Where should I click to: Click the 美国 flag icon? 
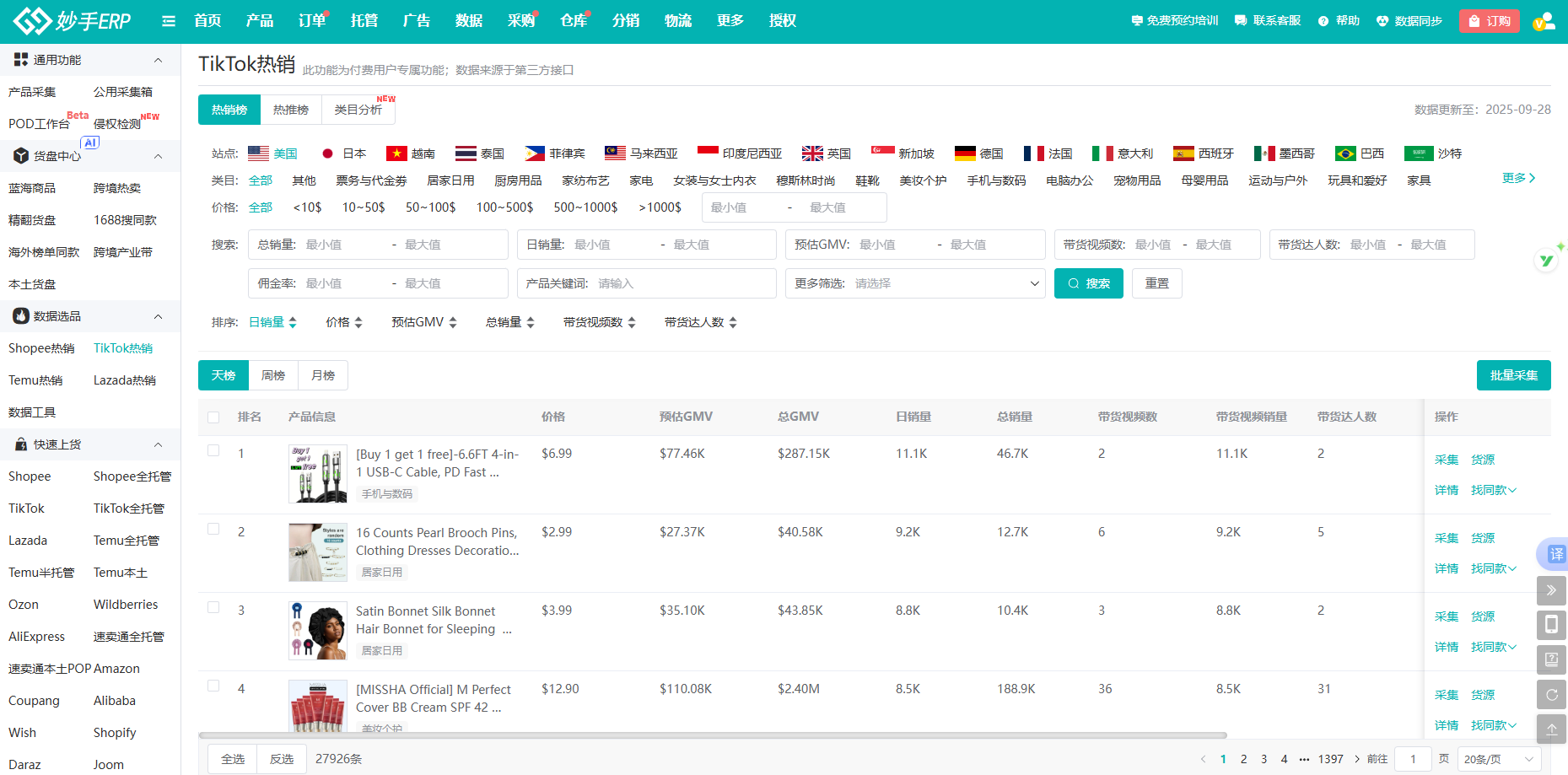[x=259, y=153]
